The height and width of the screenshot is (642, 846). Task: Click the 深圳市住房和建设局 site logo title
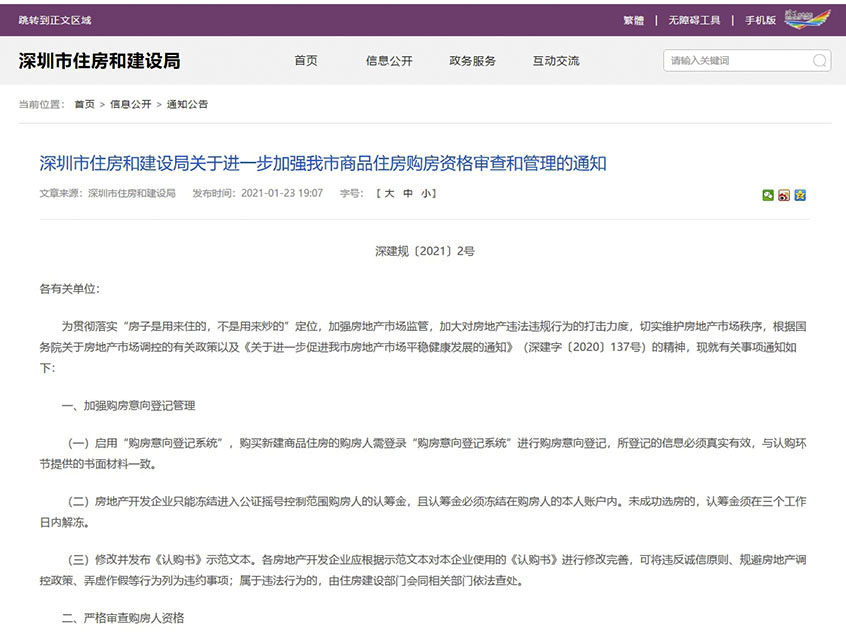pos(99,61)
